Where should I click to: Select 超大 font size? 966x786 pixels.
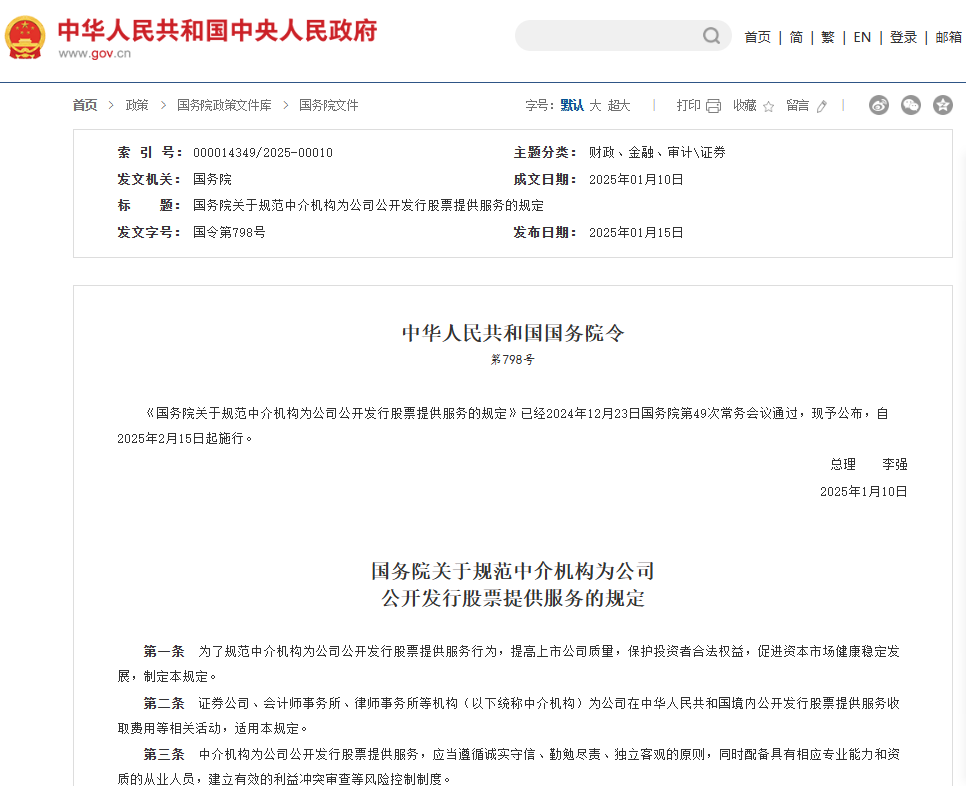(619, 105)
